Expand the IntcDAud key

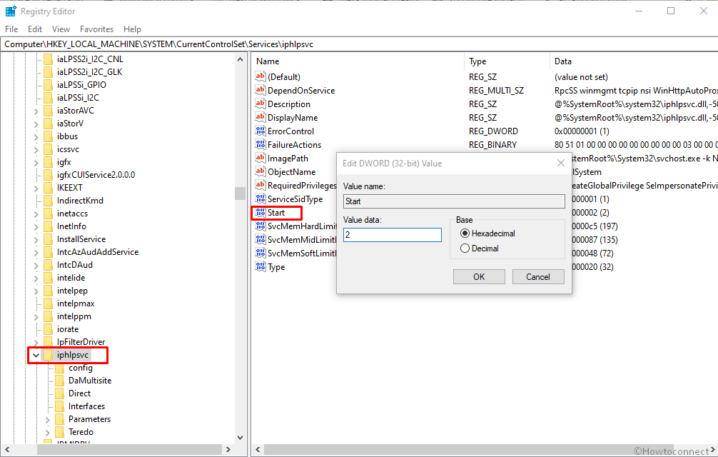(36, 265)
